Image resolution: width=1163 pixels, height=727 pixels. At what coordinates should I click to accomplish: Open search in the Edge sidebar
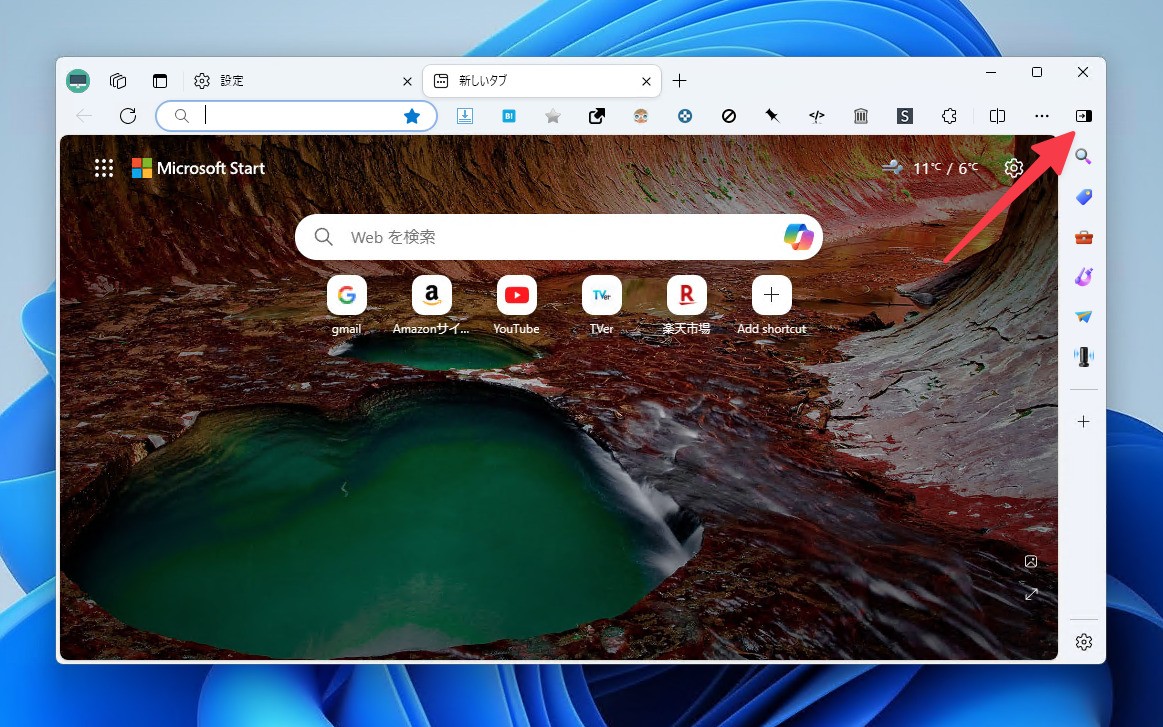(x=1083, y=156)
